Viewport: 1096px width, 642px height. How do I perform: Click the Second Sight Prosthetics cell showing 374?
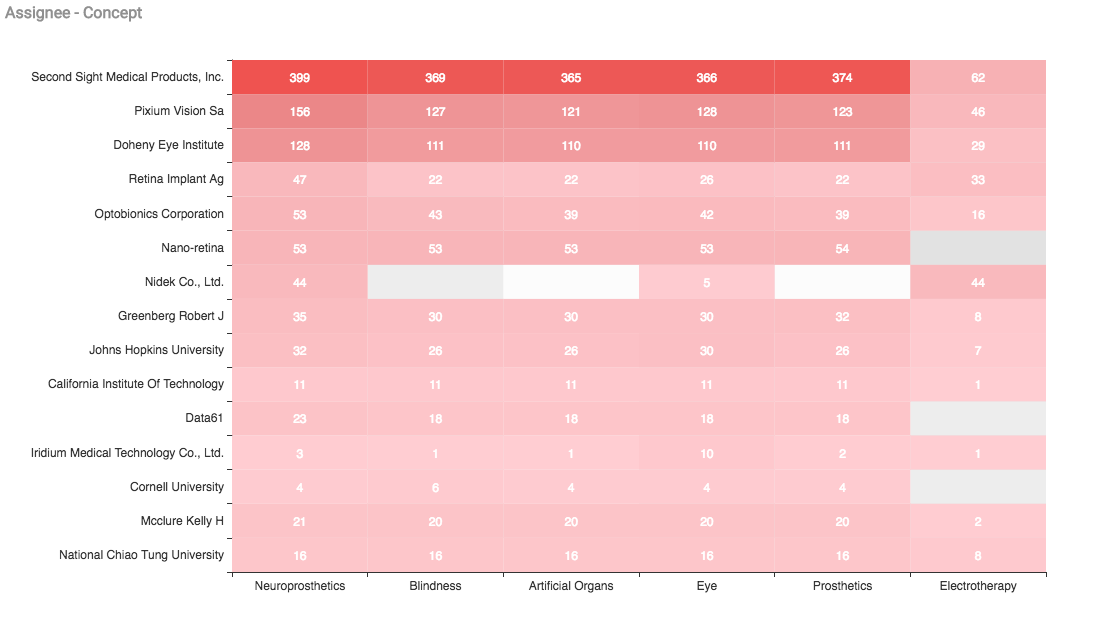pyautogui.click(x=842, y=77)
